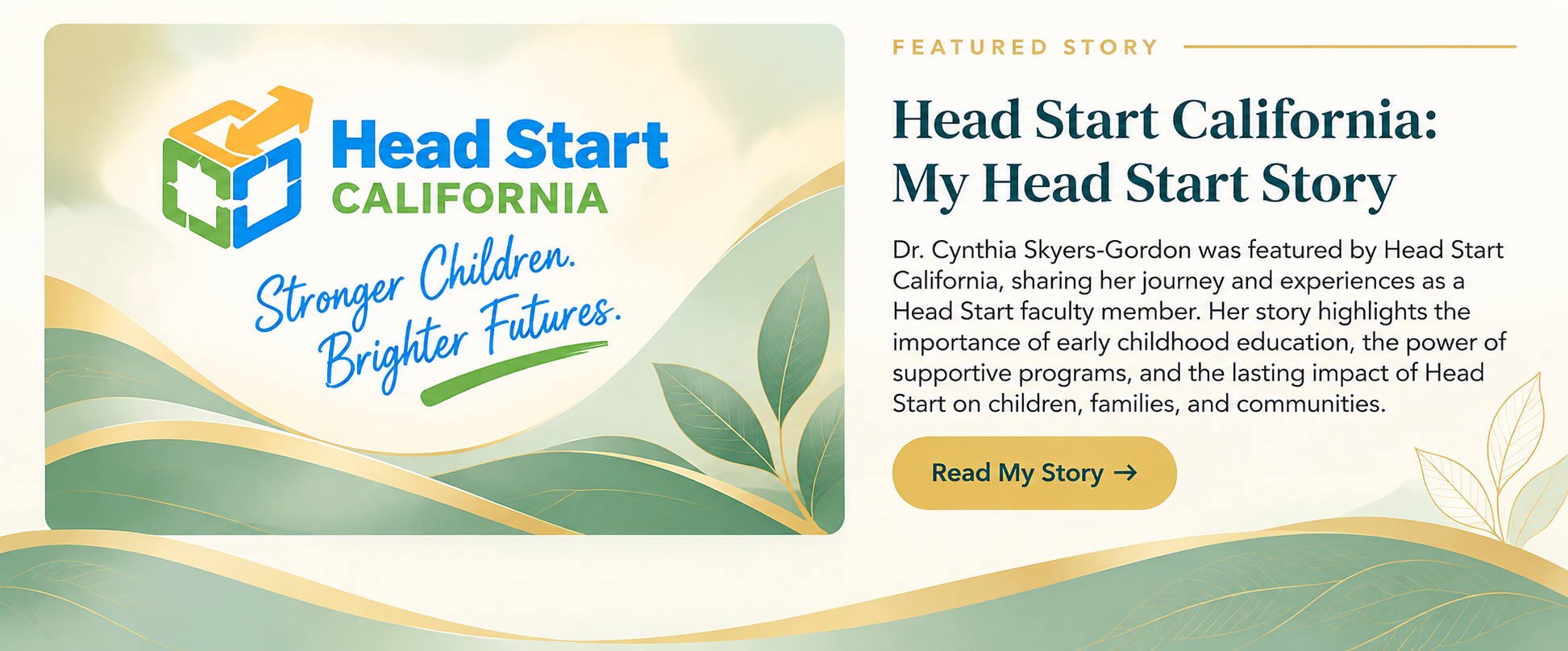Image resolution: width=1568 pixels, height=651 pixels.
Task: Click the Dr. Cynthia Skyers-Gordon description paragraph
Action: (x=1199, y=326)
